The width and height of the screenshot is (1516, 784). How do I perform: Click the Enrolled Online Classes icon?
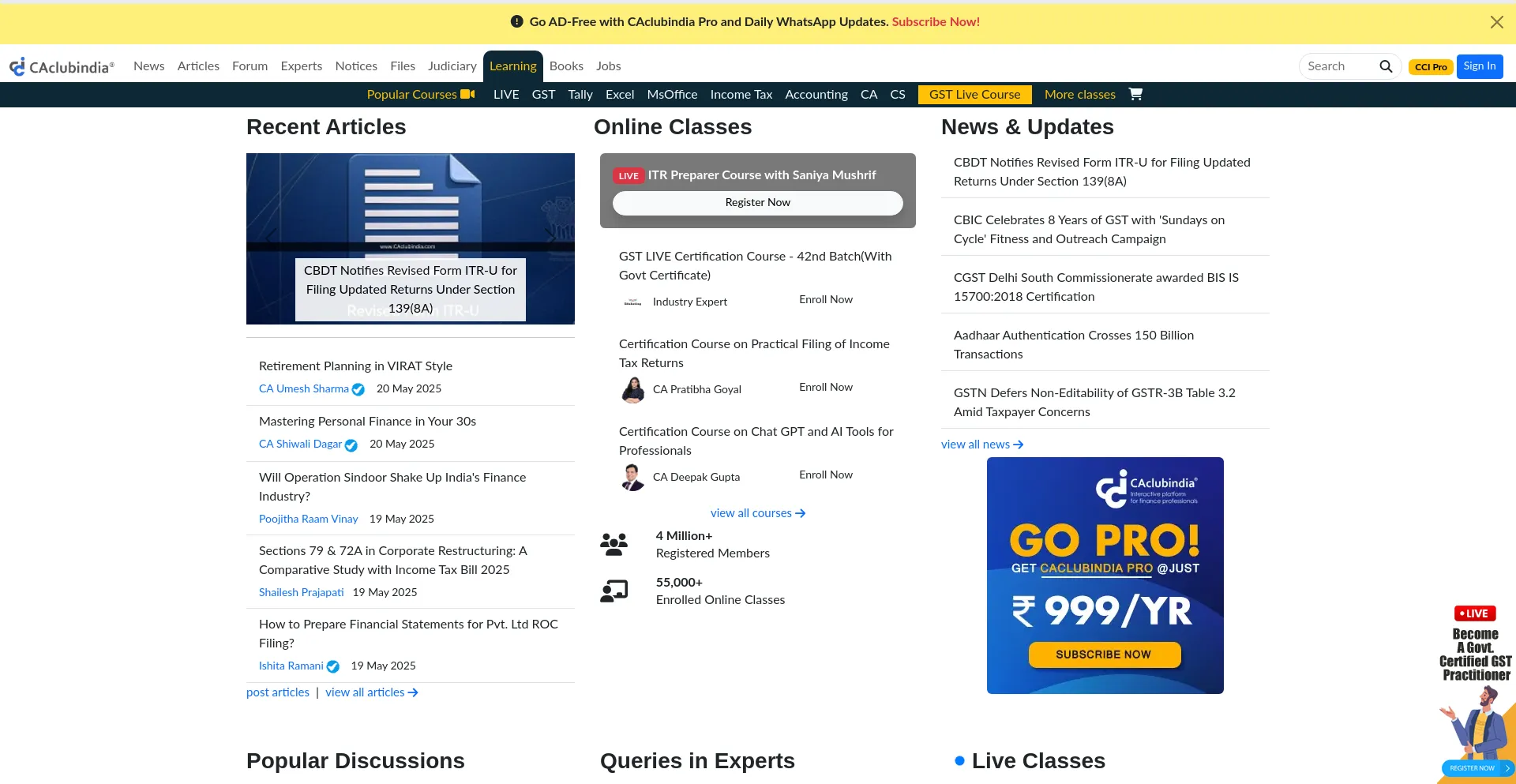click(614, 591)
